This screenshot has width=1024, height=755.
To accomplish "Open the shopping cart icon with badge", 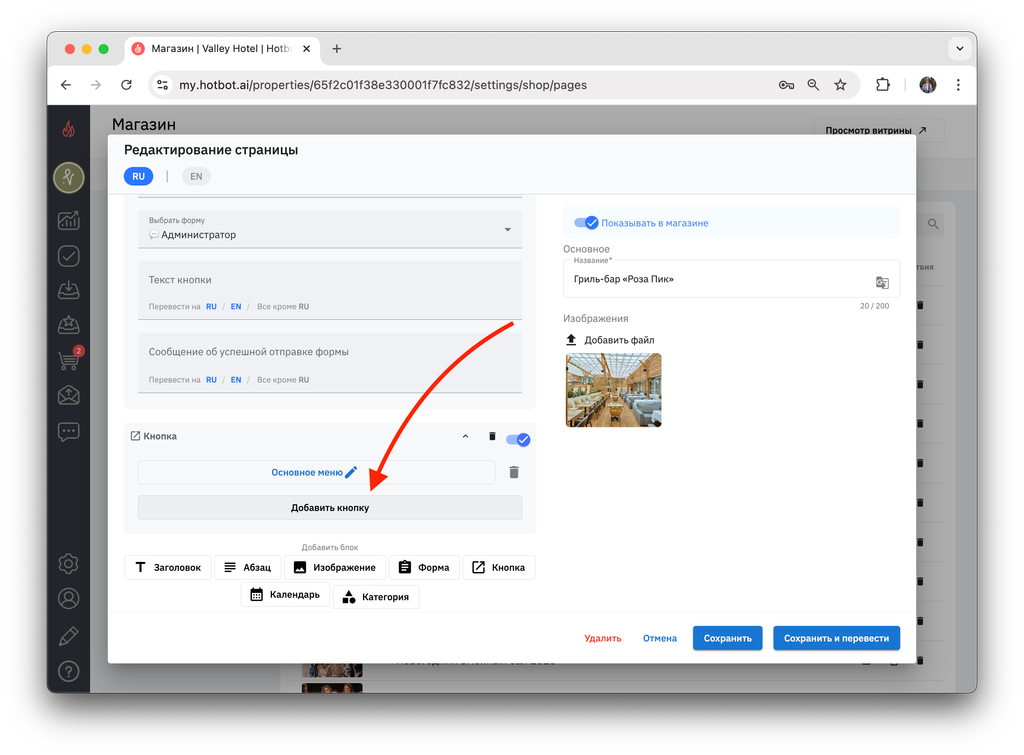I will [x=70, y=359].
